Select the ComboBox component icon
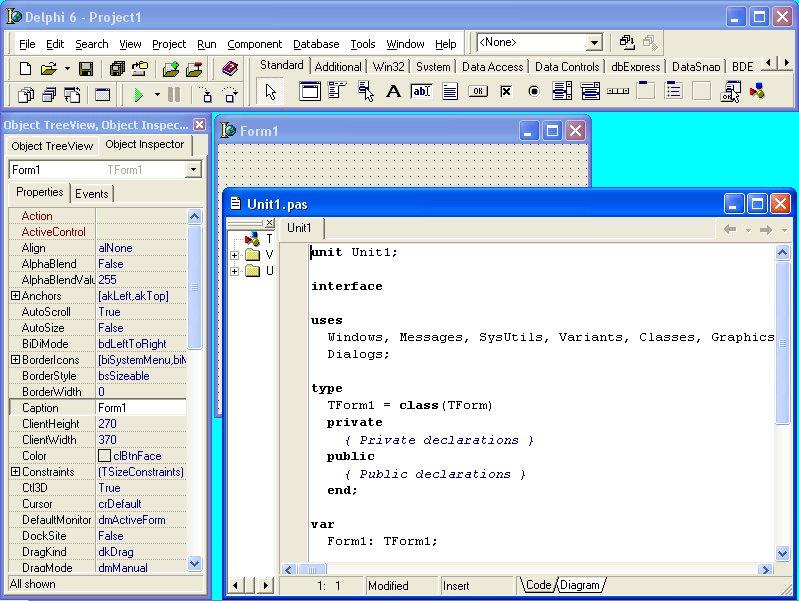The width and height of the screenshot is (799, 601). click(590, 92)
